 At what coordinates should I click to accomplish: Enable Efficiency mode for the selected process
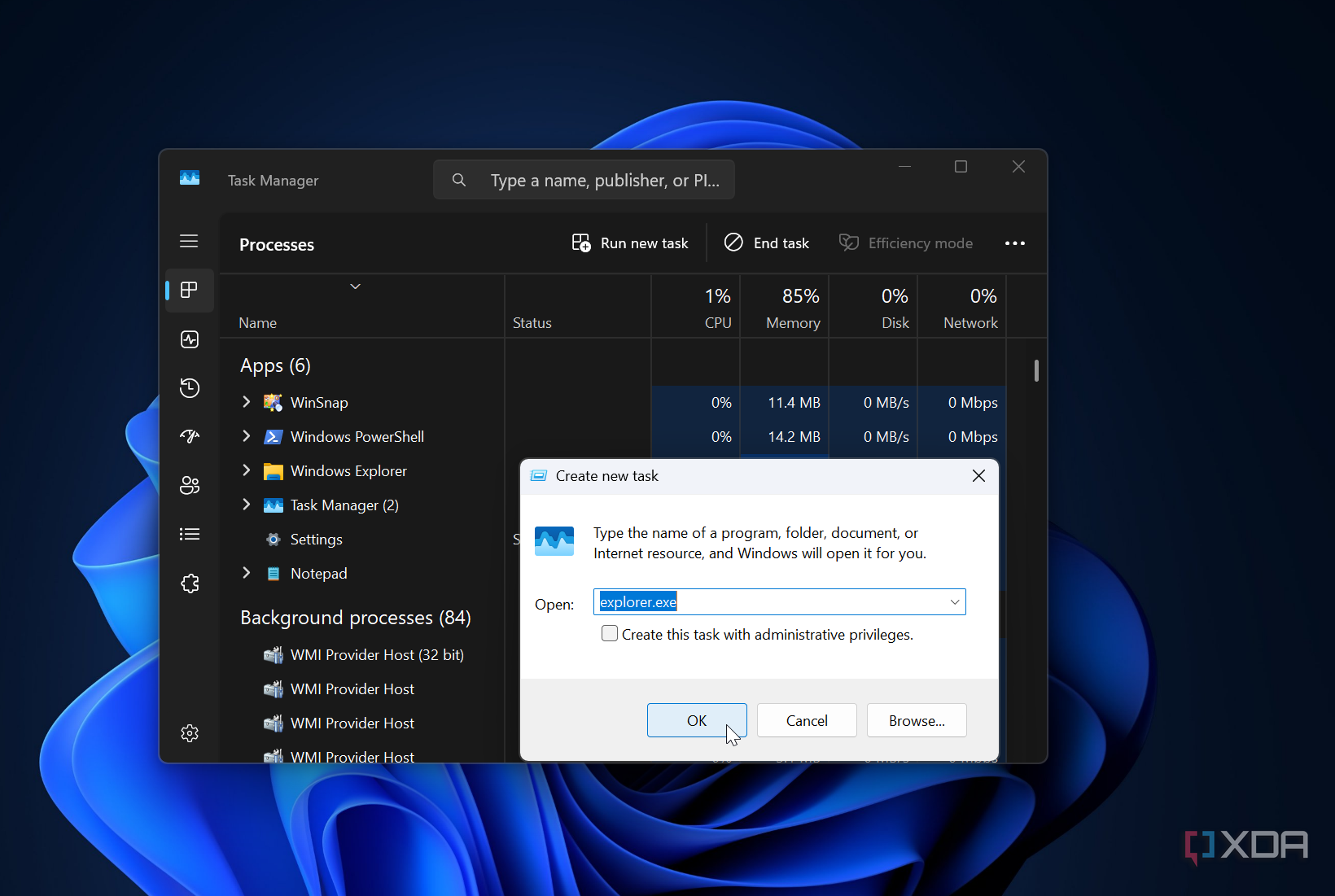[905, 243]
